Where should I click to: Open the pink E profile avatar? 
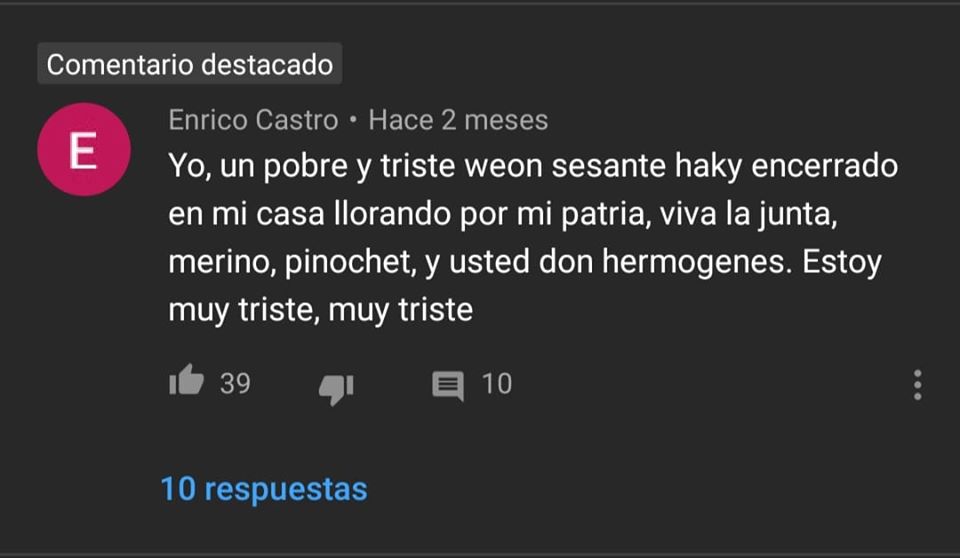[x=84, y=149]
